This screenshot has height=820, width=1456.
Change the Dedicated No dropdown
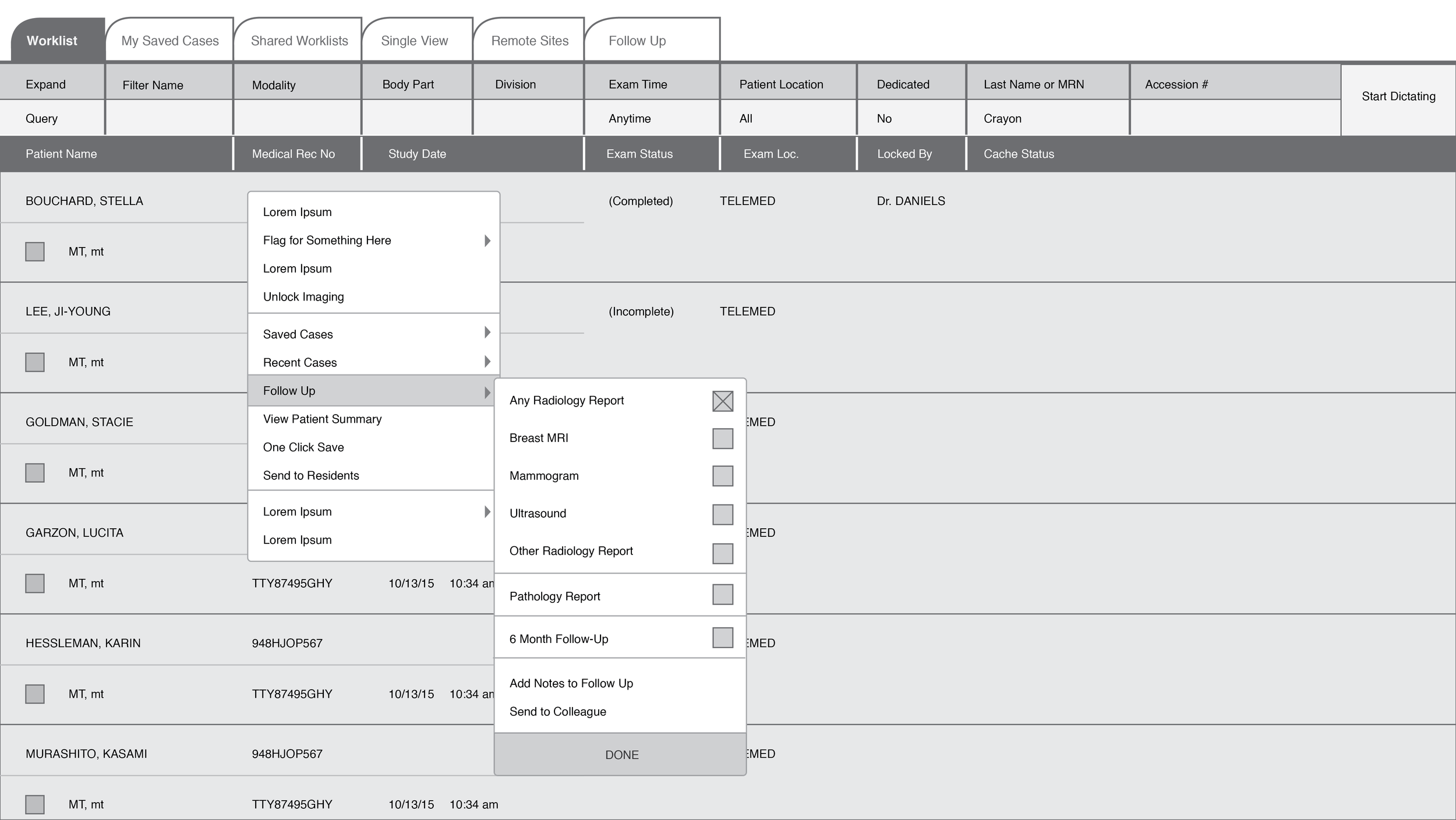(x=911, y=118)
